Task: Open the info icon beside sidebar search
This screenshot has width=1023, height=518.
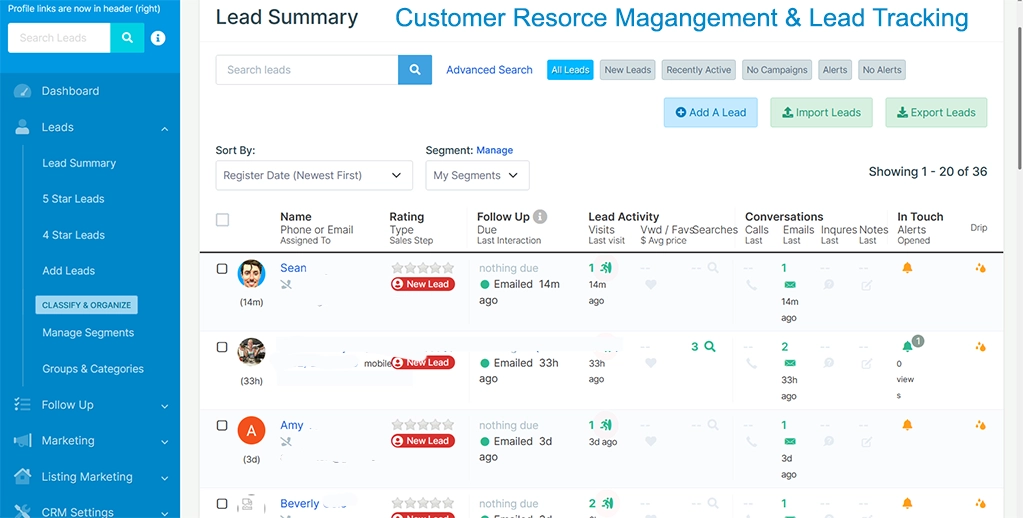Action: click(158, 38)
